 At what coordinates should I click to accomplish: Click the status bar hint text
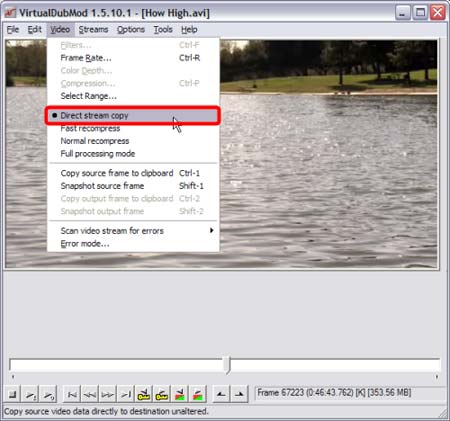[x=106, y=412]
